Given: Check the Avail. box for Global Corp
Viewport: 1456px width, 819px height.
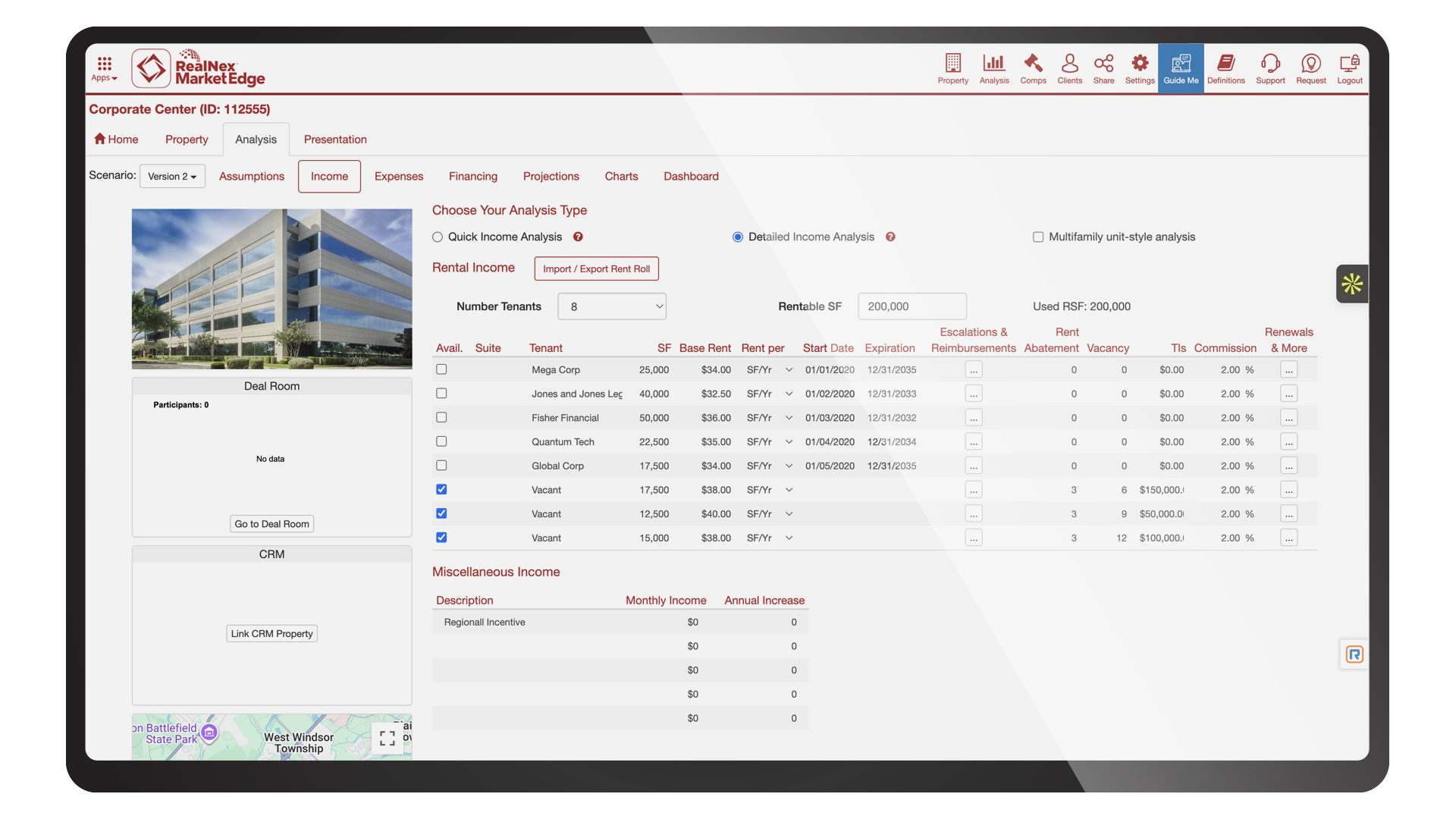Looking at the screenshot, I should 441,466.
